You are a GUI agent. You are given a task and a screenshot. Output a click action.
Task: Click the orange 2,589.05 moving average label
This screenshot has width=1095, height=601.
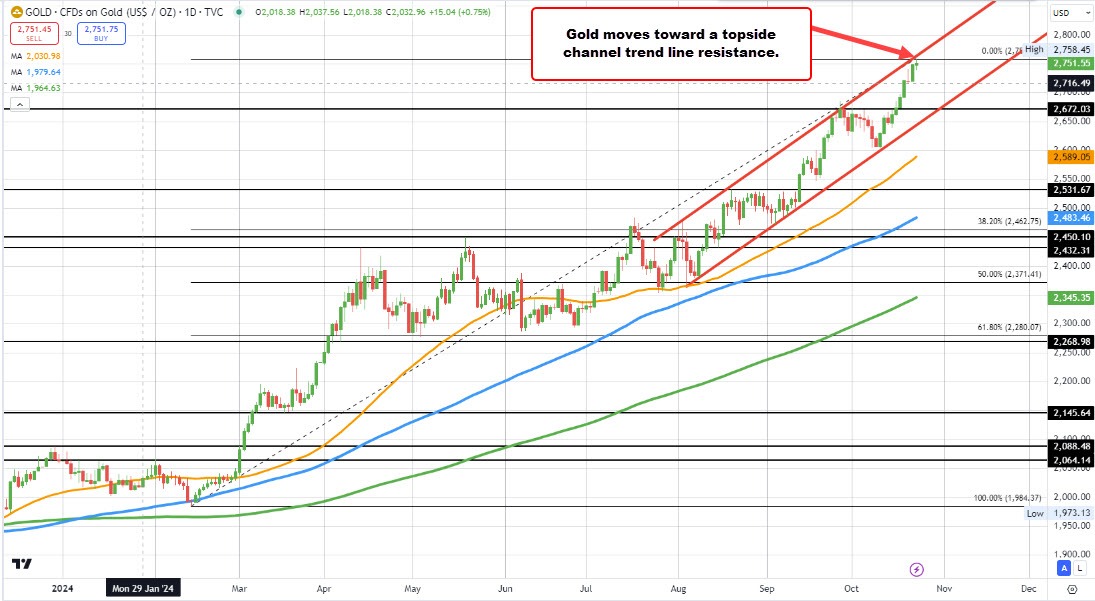click(1068, 157)
